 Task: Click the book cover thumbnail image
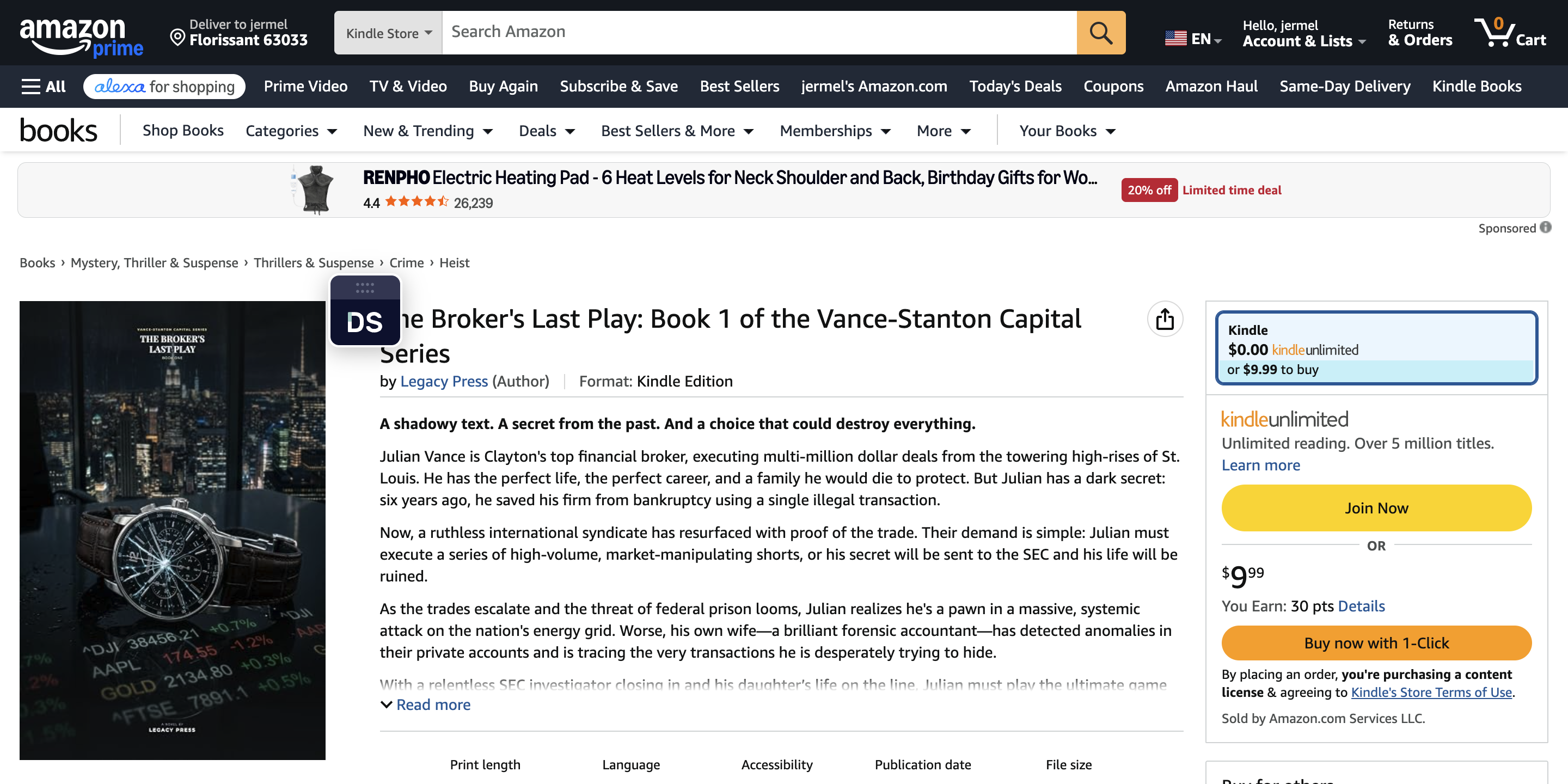click(x=172, y=530)
